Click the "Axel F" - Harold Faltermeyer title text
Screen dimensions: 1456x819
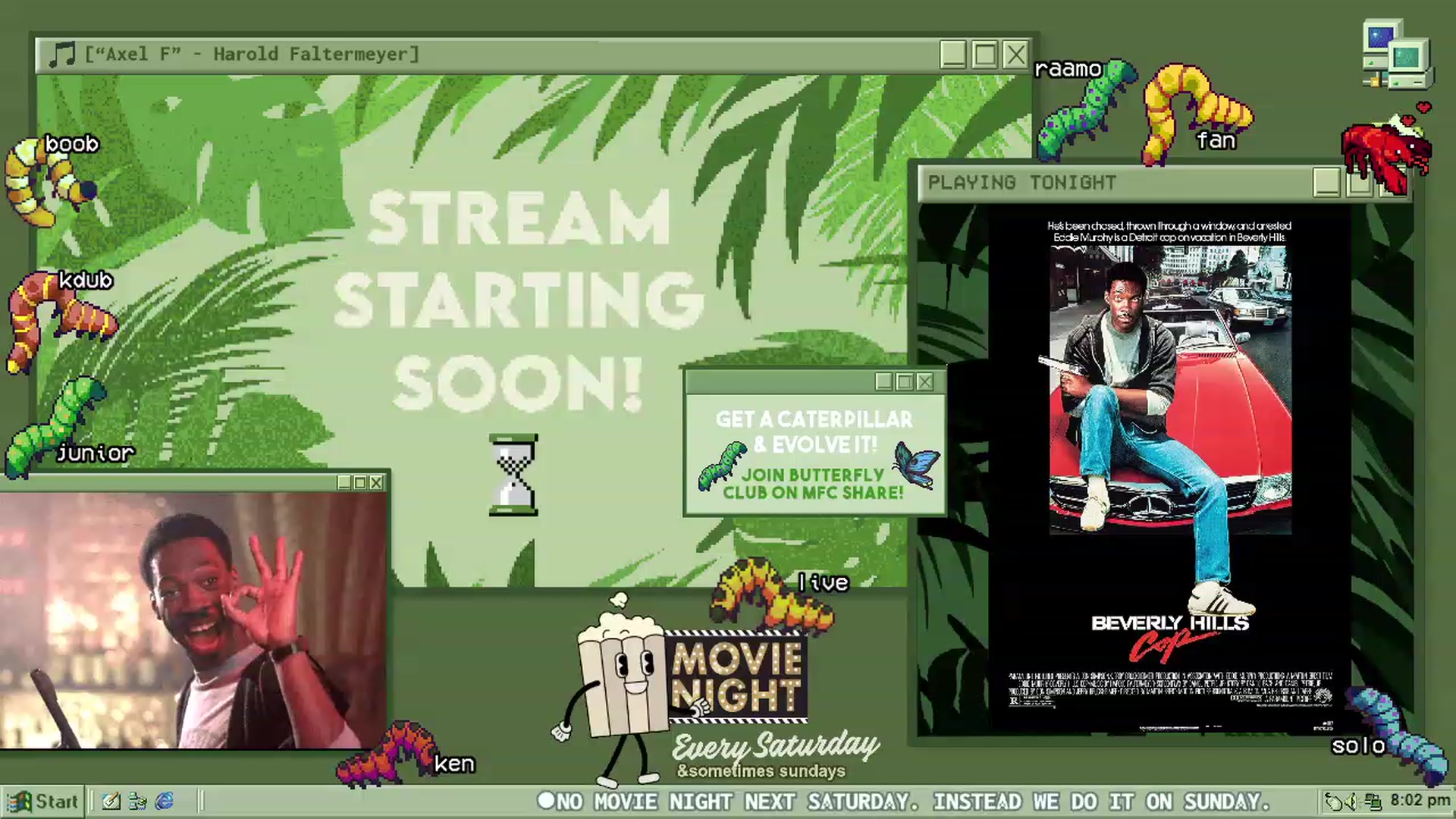click(252, 55)
